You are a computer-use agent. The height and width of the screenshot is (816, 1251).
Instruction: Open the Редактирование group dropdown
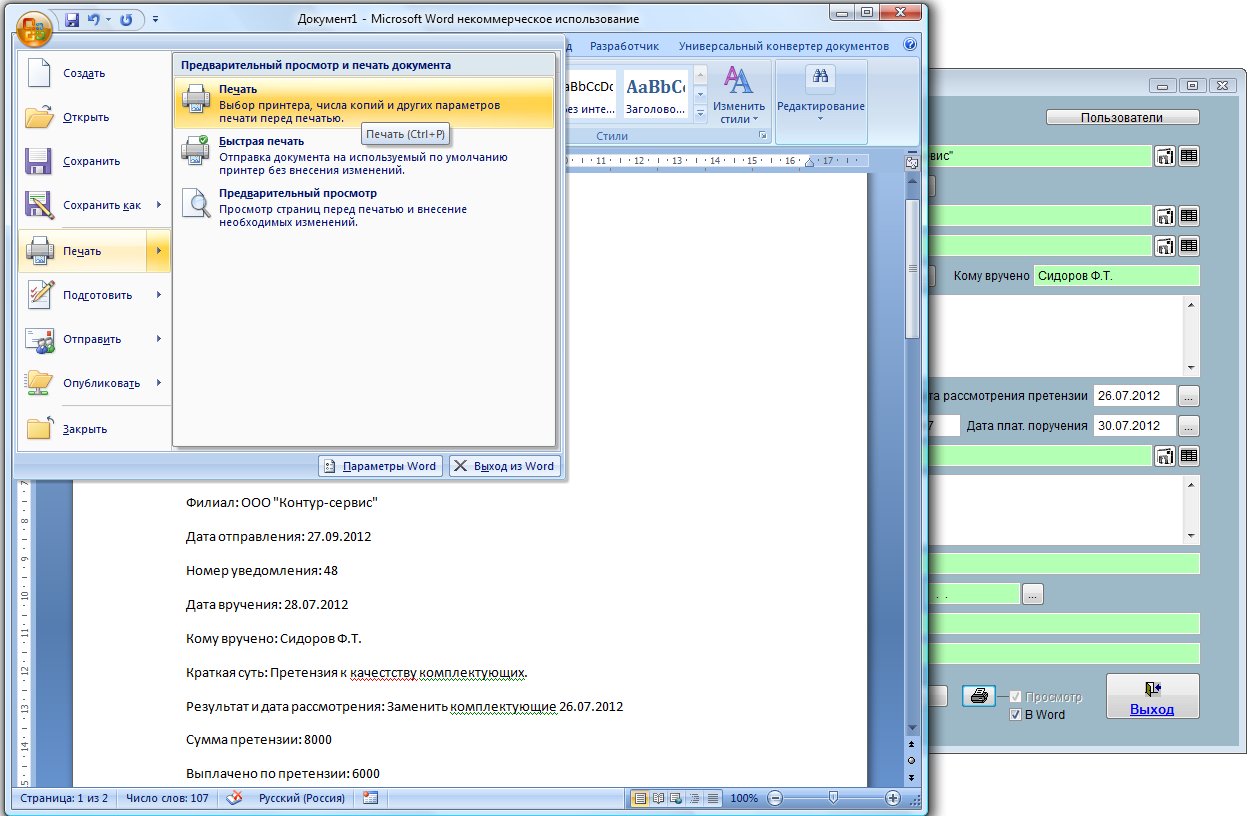point(821,95)
